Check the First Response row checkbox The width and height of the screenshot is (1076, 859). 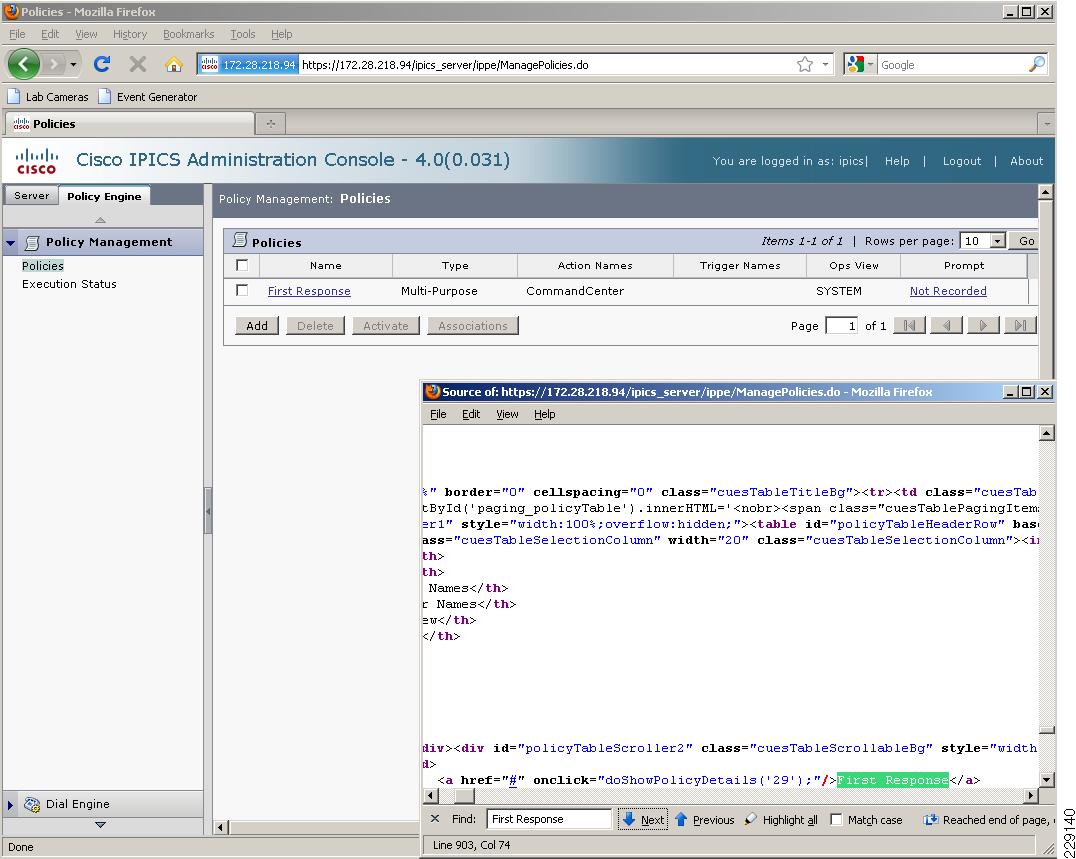[242, 290]
